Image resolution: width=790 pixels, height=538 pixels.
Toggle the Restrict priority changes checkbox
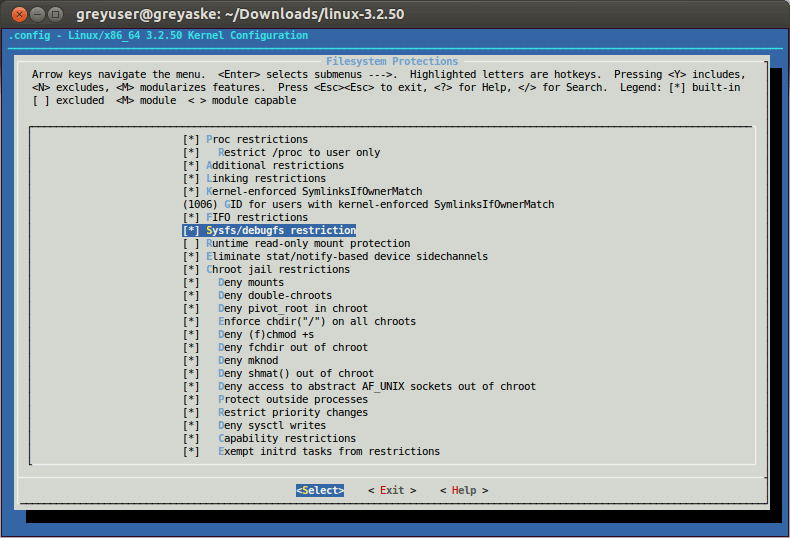point(191,413)
